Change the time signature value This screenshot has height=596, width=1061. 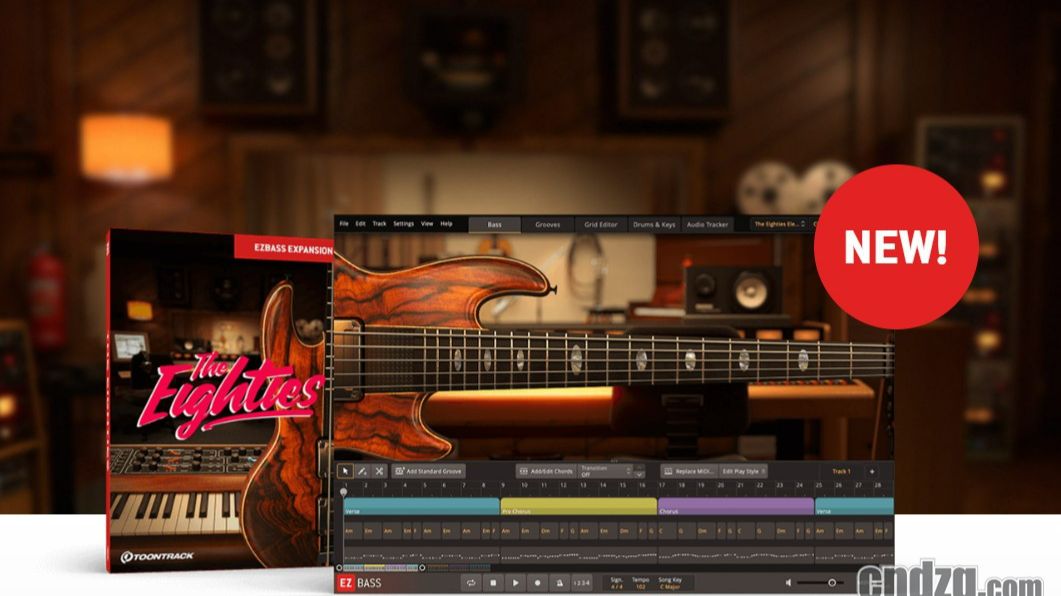616,587
